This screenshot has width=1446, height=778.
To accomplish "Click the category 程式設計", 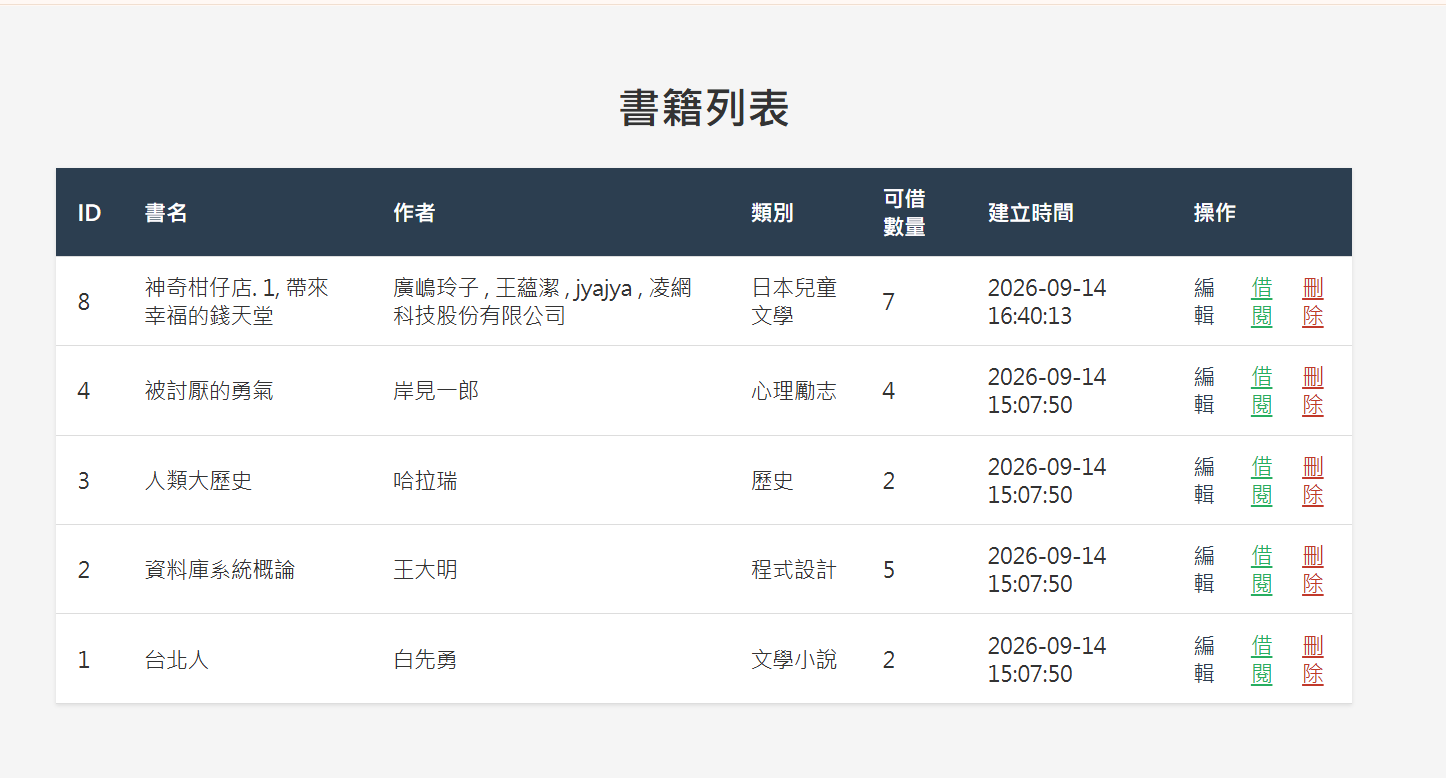I will pyautogui.click(x=794, y=570).
